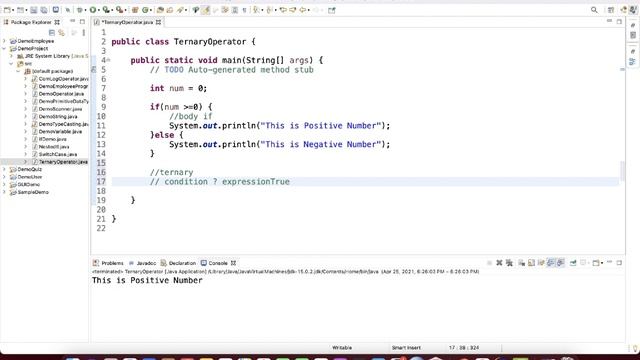Switch to the Javadoc tab
The width and height of the screenshot is (640, 360).
pyautogui.click(x=142, y=263)
